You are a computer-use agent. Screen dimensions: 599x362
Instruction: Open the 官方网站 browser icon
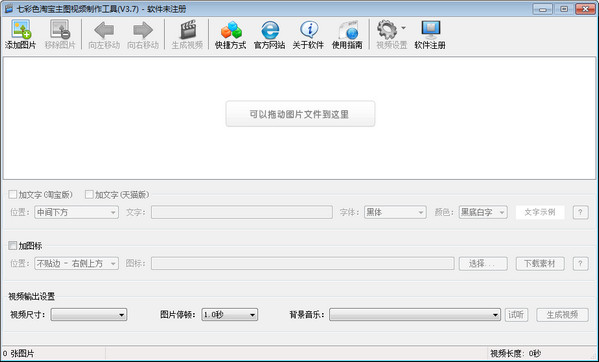pos(270,30)
